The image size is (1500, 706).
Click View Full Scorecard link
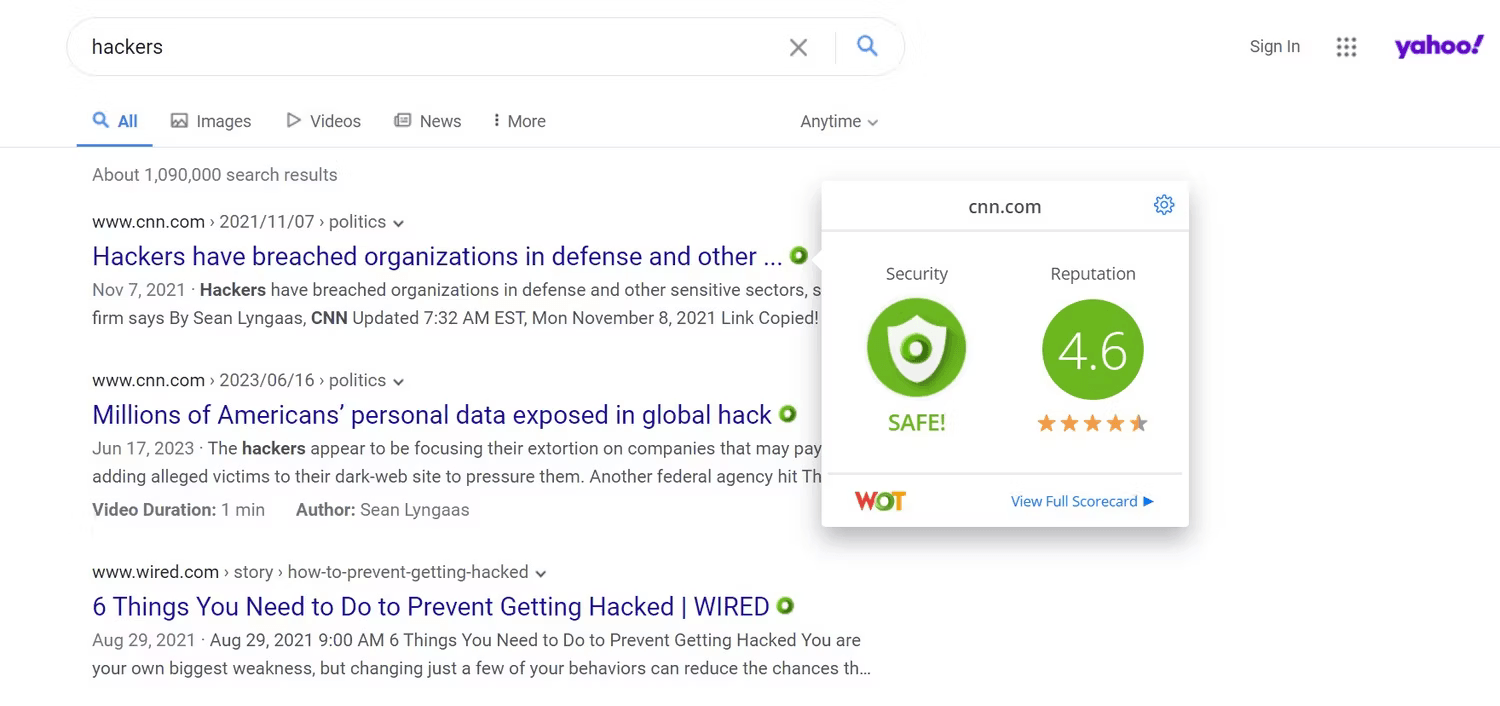click(x=1082, y=501)
